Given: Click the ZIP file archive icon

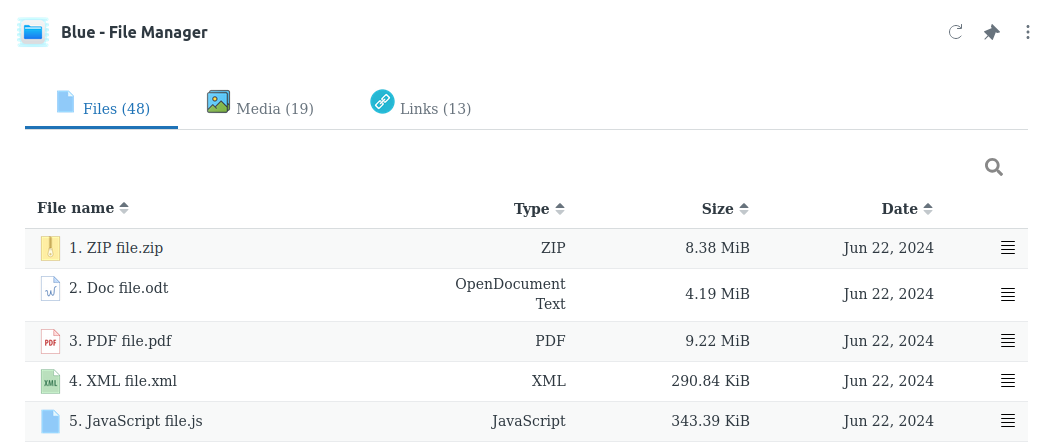Looking at the screenshot, I should (x=50, y=248).
